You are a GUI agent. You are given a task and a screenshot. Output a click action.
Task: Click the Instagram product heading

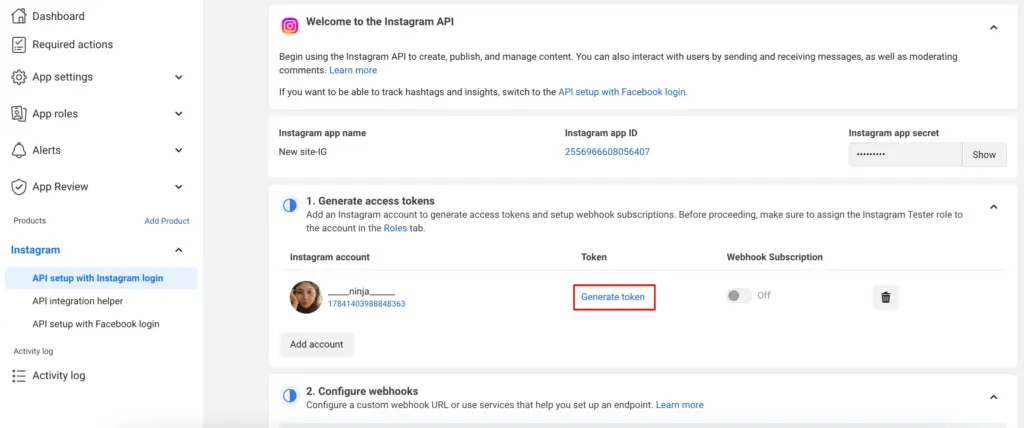point(35,250)
